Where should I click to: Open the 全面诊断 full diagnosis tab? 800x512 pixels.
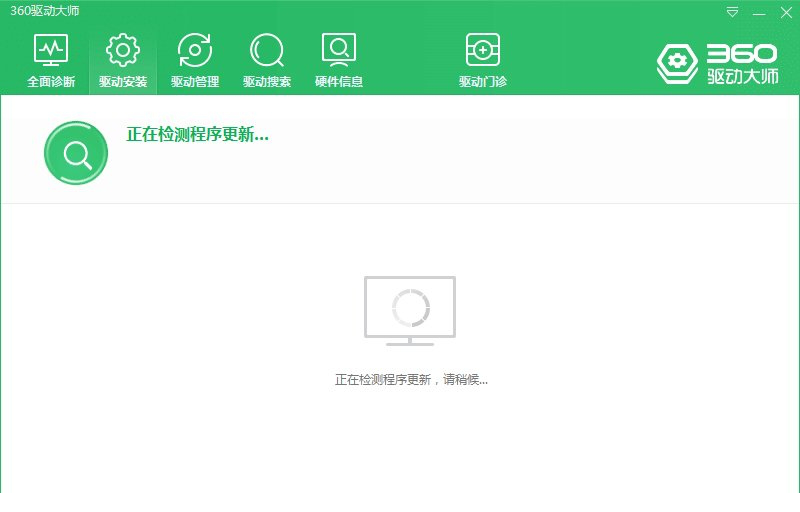[x=51, y=60]
